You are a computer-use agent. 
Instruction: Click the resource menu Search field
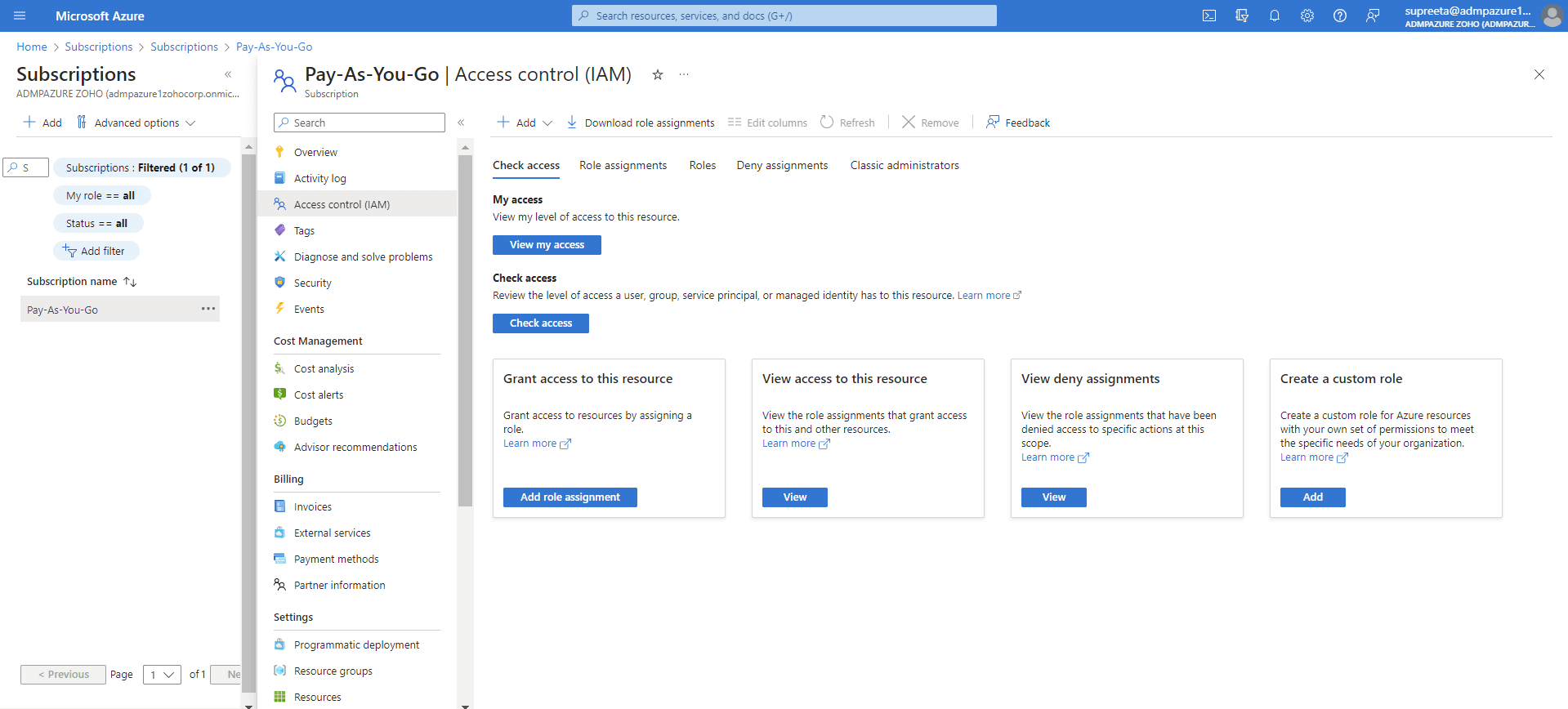[x=360, y=123]
